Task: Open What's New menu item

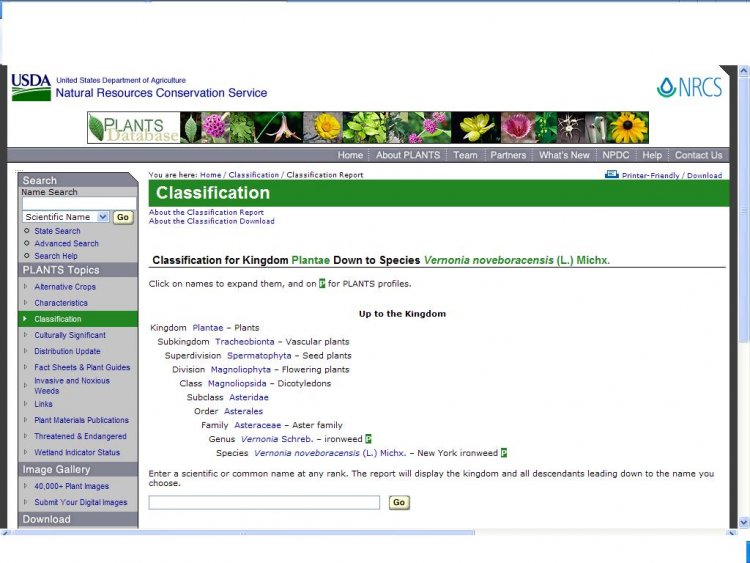Action: click(564, 155)
